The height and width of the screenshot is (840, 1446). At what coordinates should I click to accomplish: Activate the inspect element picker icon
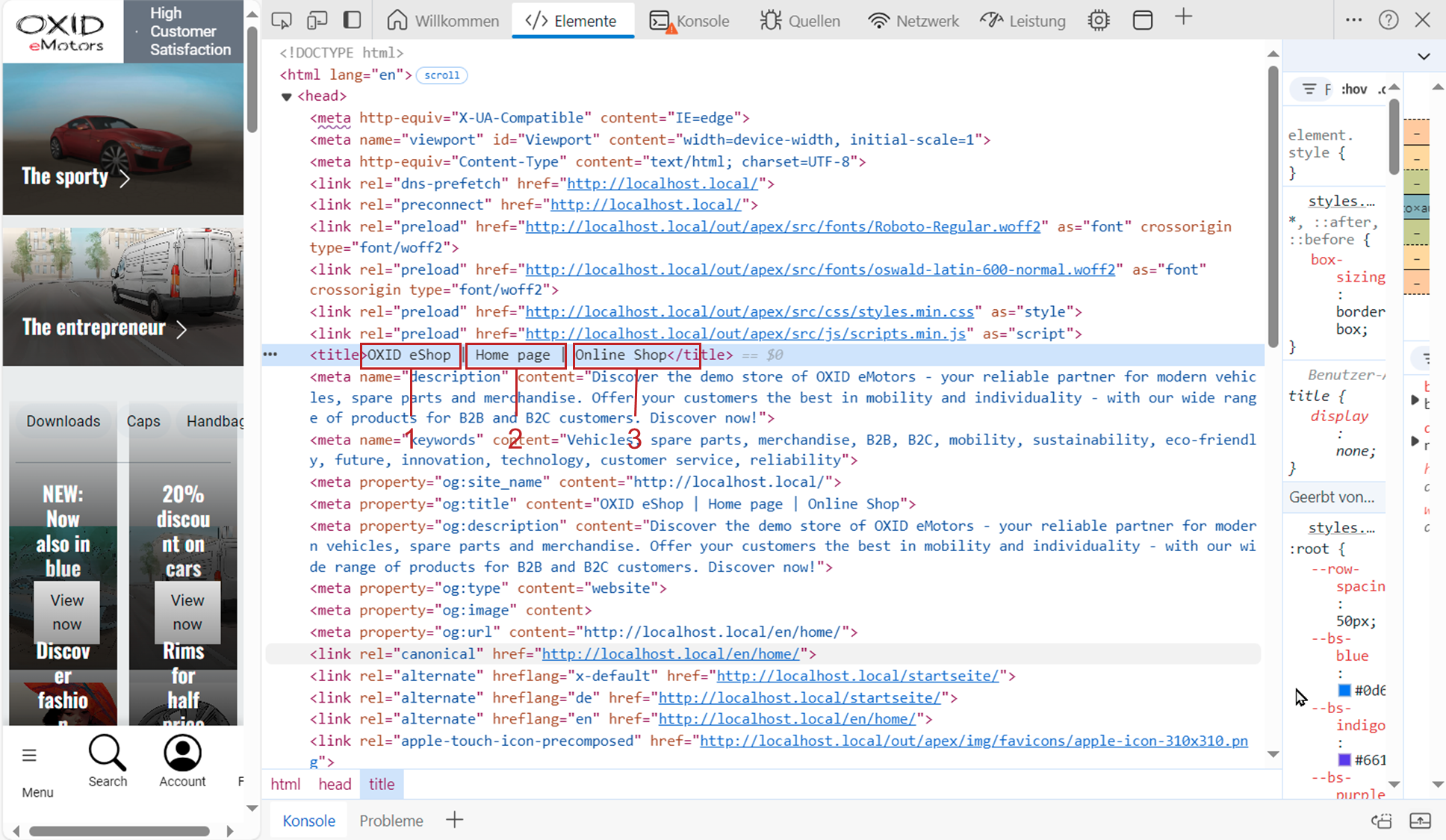coord(282,20)
